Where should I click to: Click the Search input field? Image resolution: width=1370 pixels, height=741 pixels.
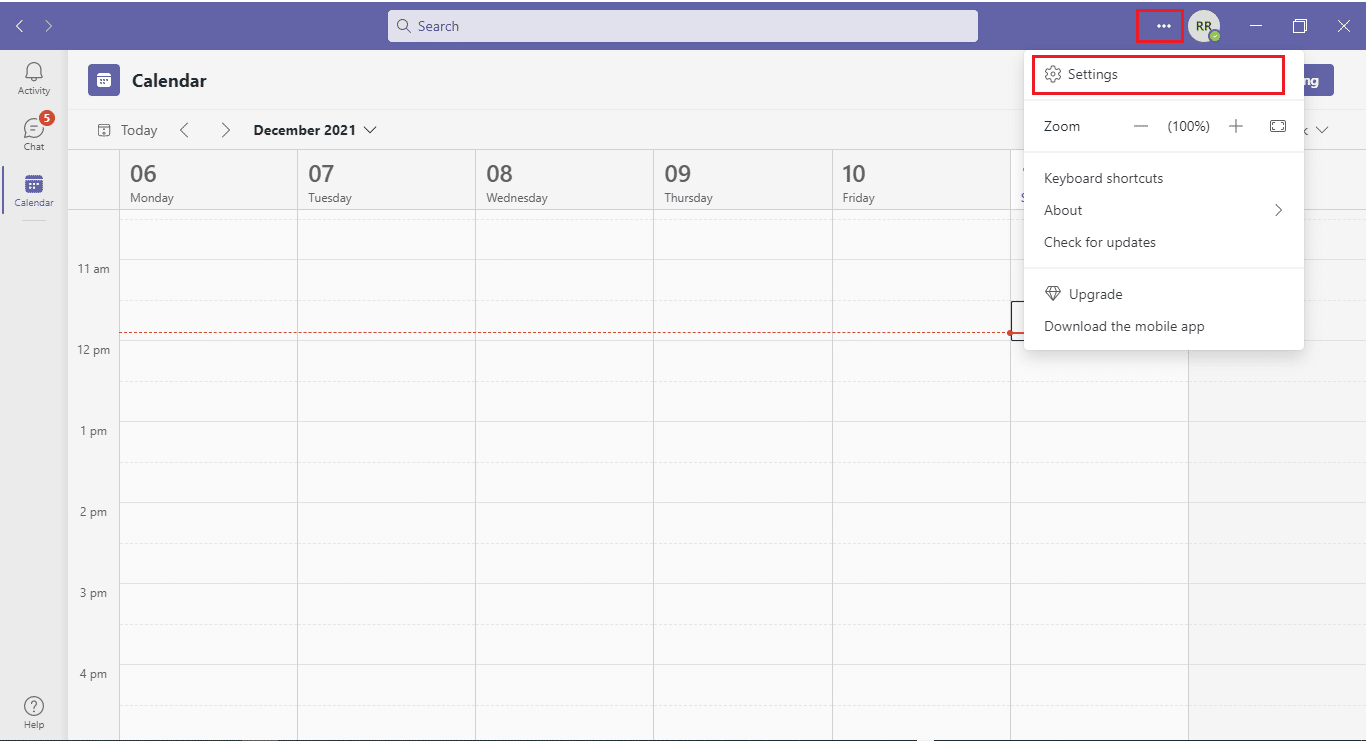coord(683,26)
